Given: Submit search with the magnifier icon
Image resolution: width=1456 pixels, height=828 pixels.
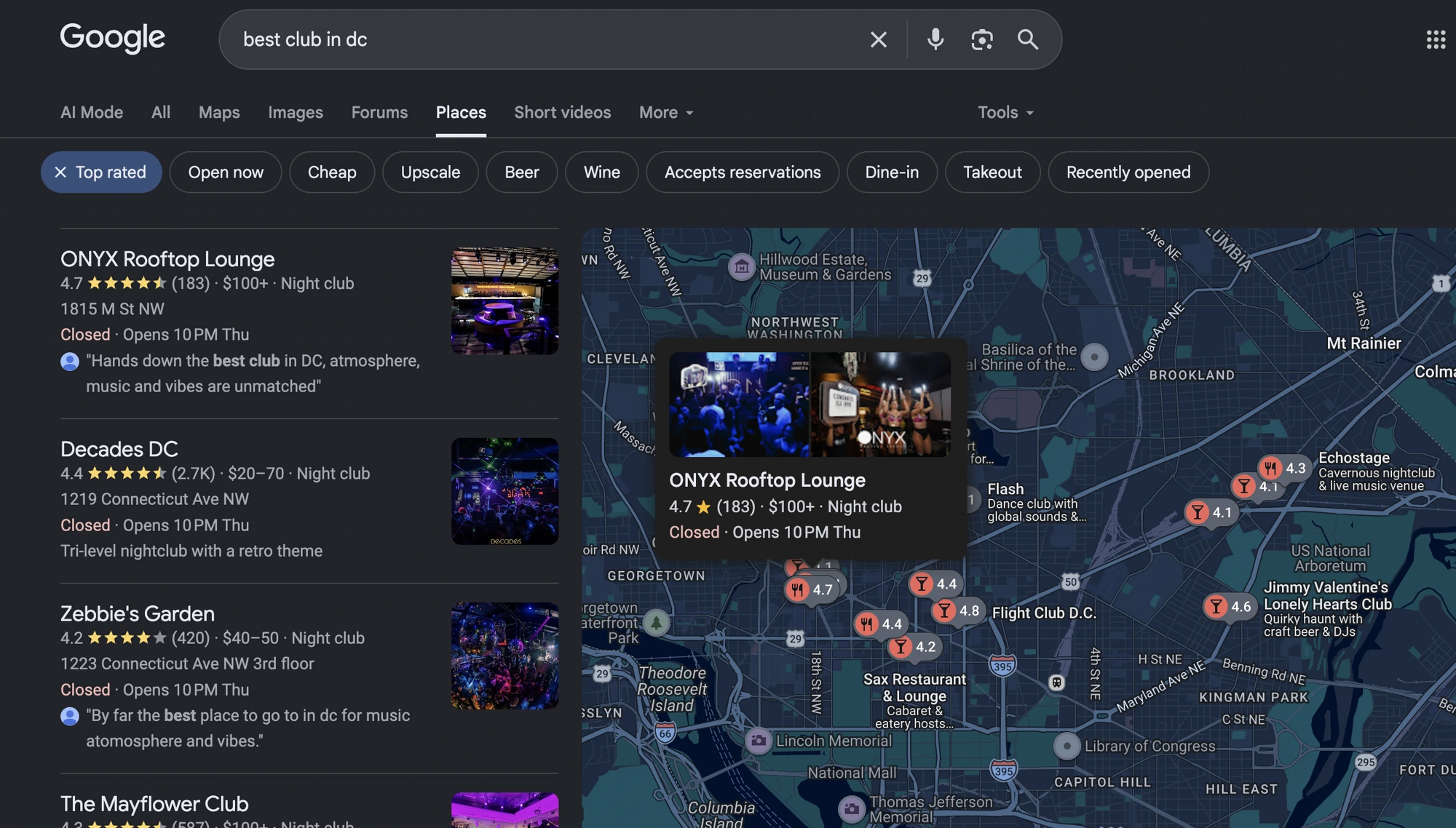Looking at the screenshot, I should (x=1028, y=39).
